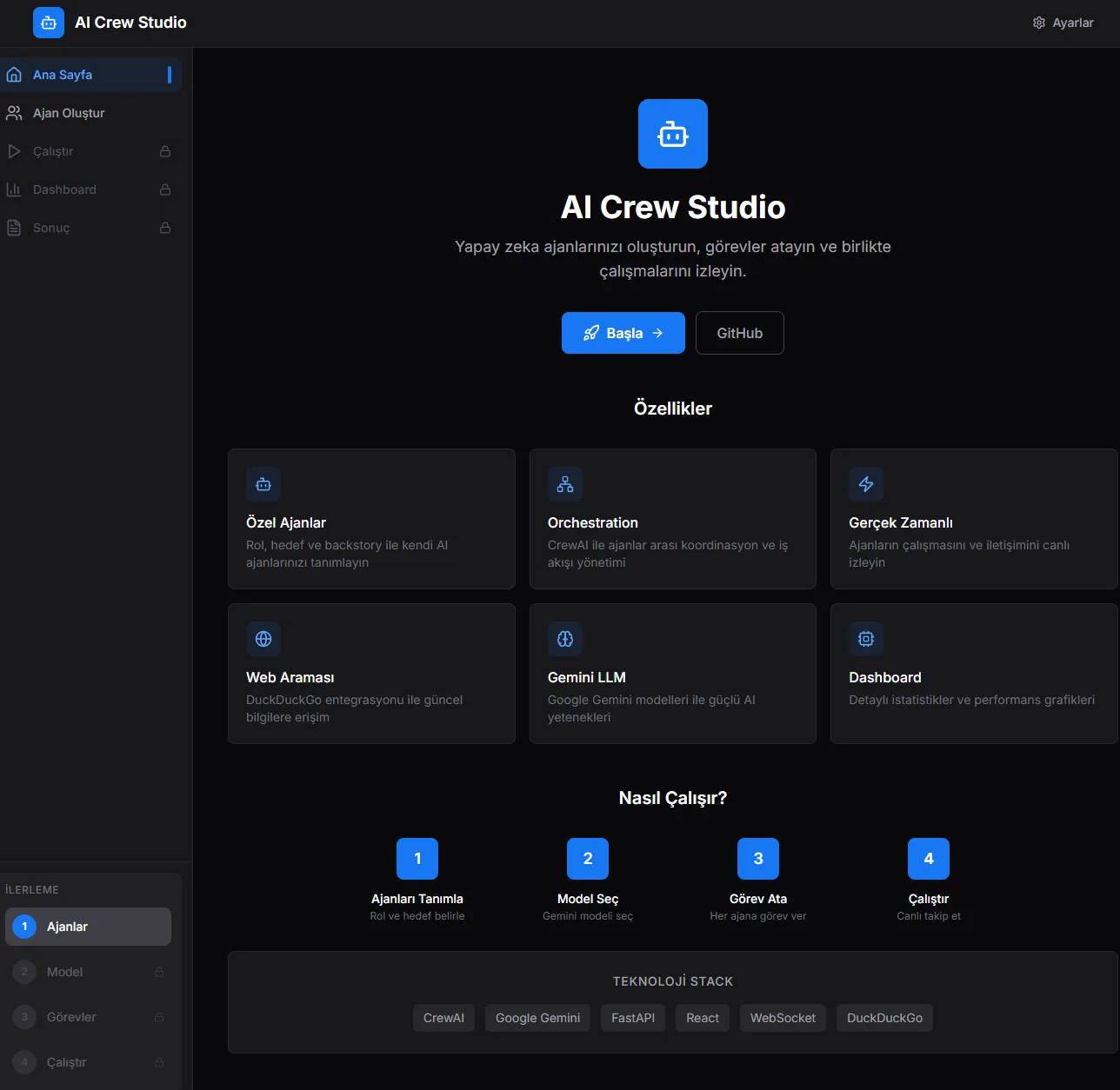Click the "Canlı takip et" caption
Viewport: 1120px width, 1090px height.
point(929,916)
